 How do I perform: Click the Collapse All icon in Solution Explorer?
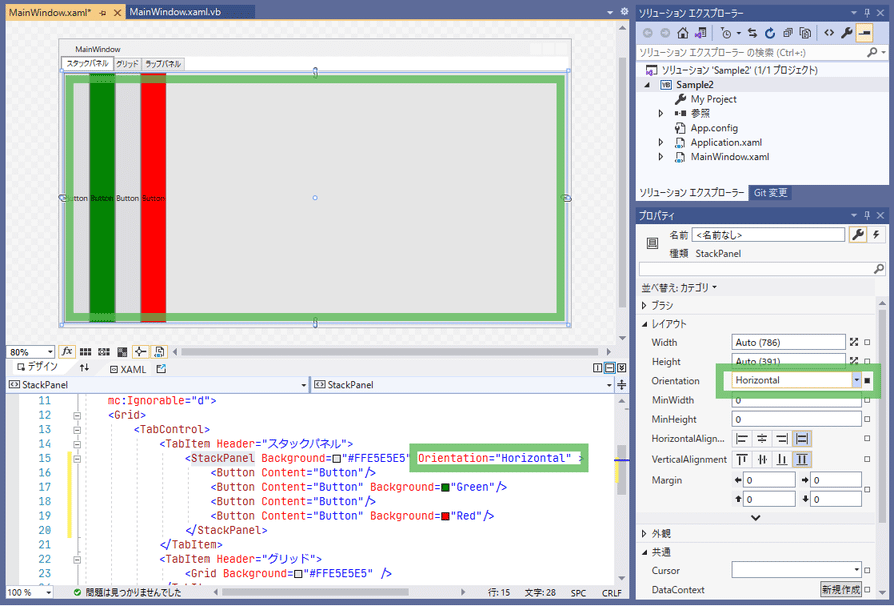786,33
